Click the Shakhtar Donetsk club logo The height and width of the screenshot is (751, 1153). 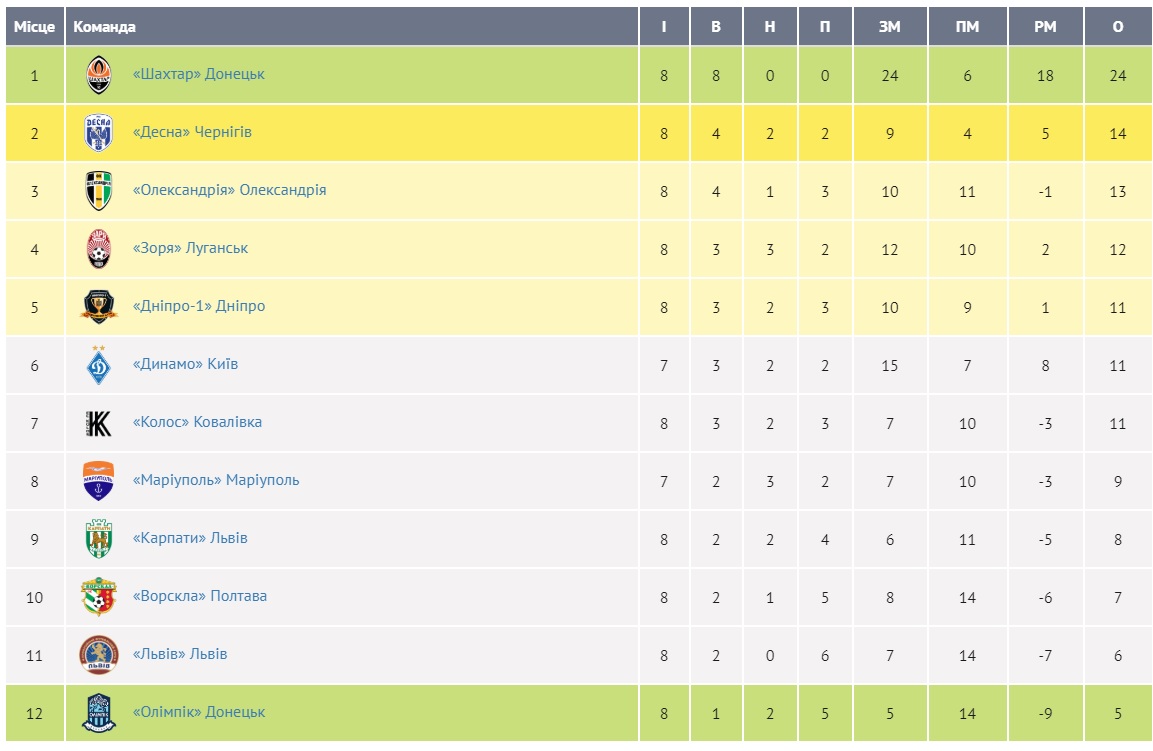coord(99,75)
